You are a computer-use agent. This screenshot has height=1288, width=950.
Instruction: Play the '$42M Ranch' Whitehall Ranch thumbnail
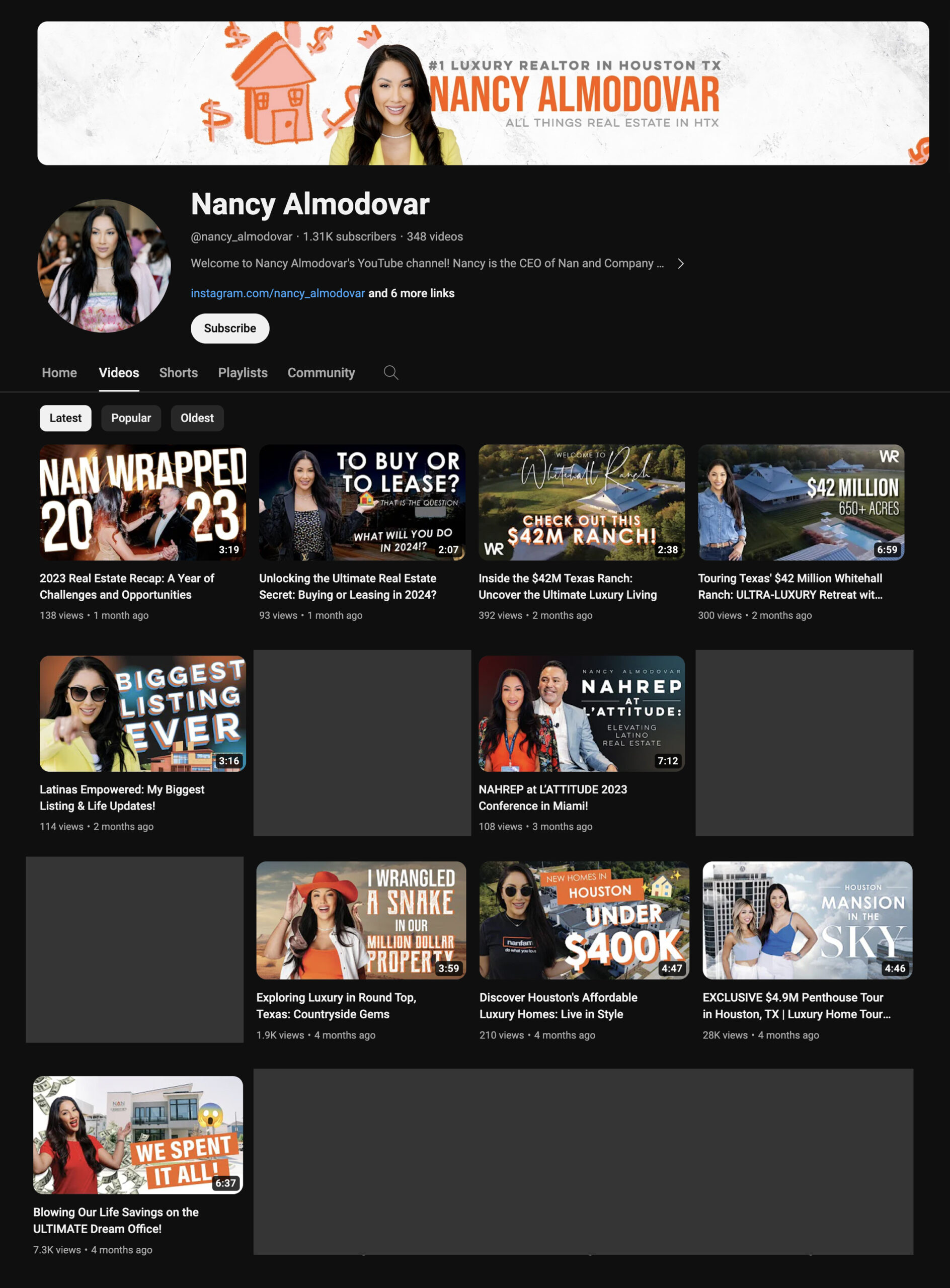[x=581, y=503]
